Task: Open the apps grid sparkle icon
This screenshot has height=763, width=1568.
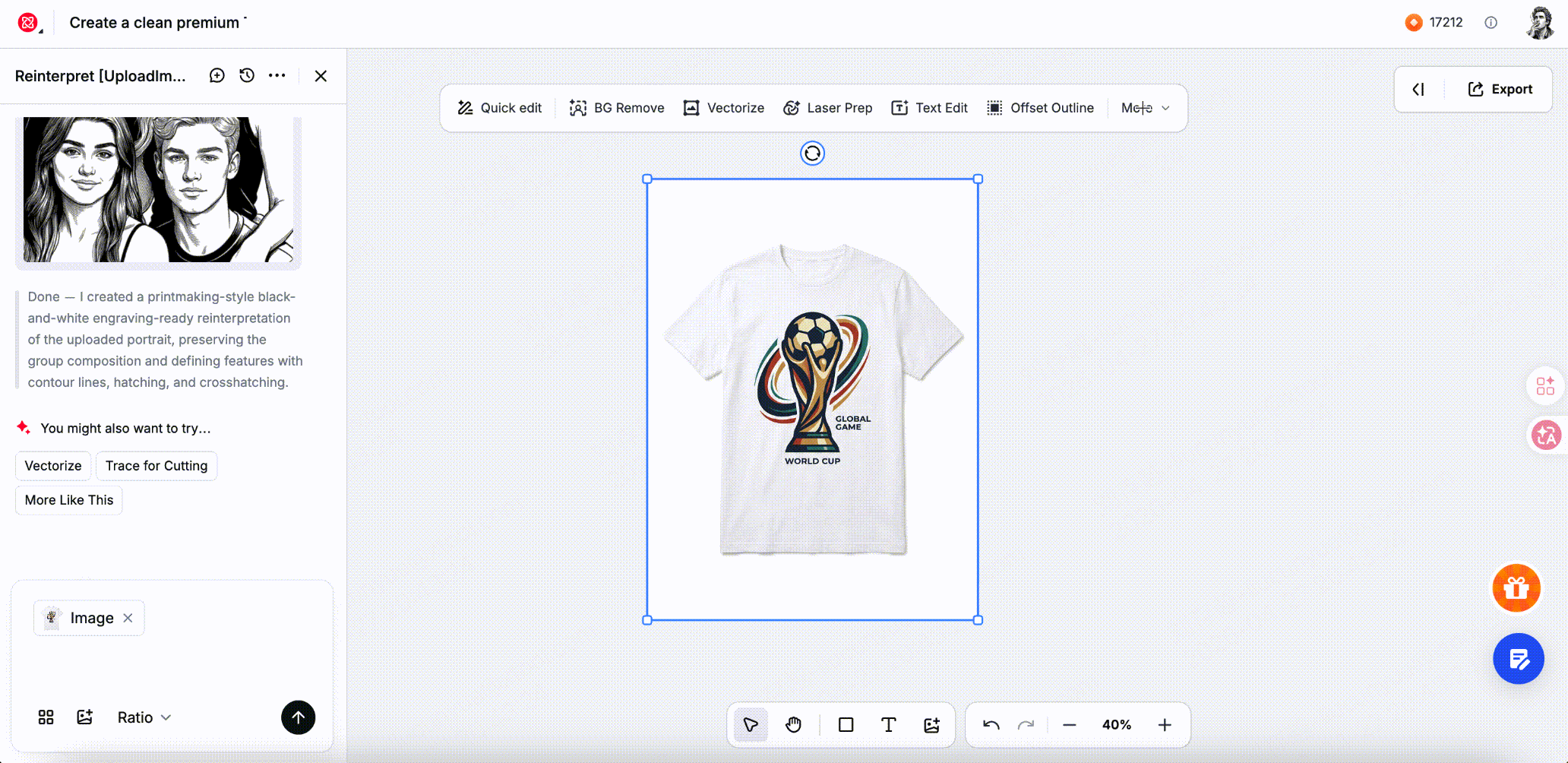Action: click(1545, 386)
